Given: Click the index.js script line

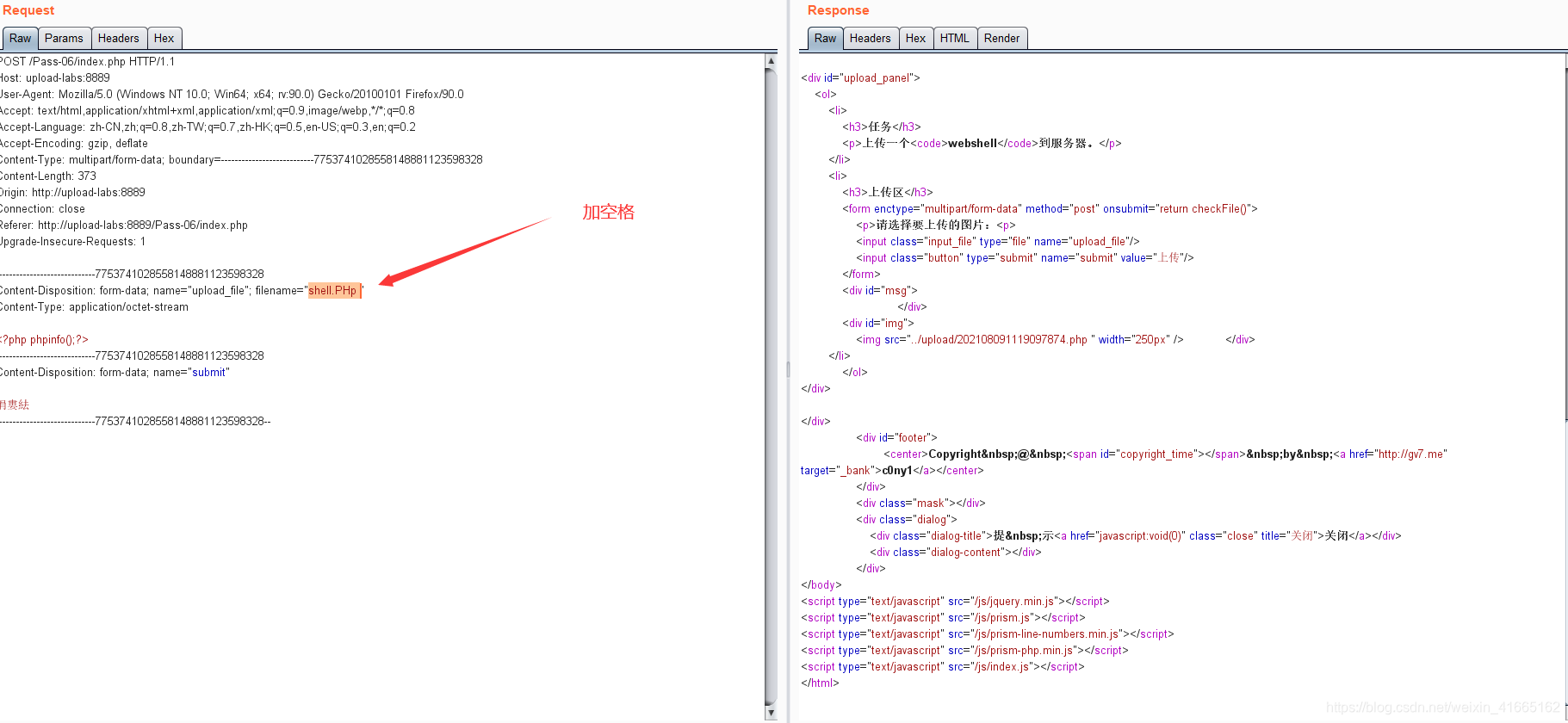Looking at the screenshot, I should 943,667.
